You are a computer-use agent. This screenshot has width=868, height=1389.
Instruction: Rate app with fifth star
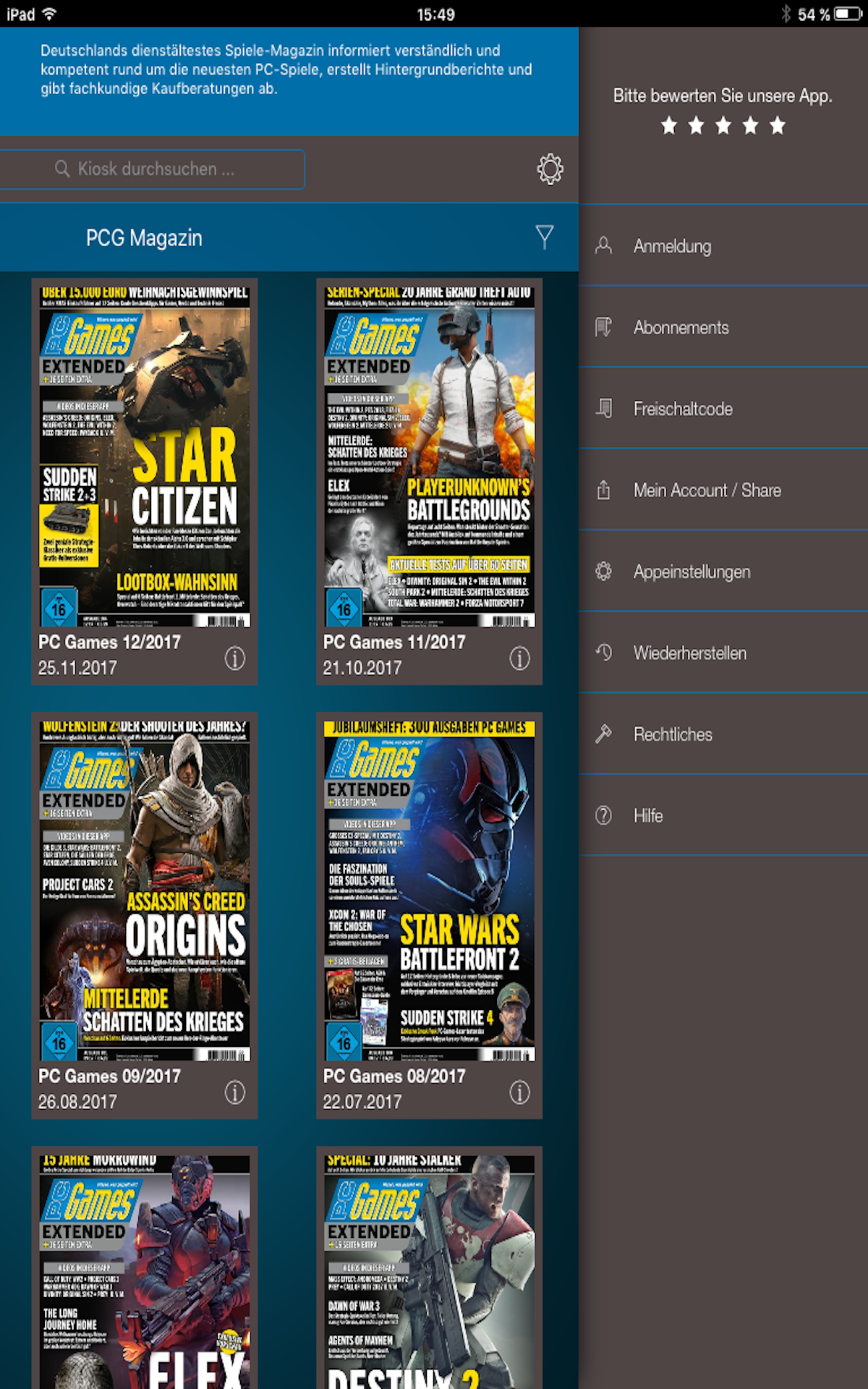pyautogui.click(x=778, y=126)
